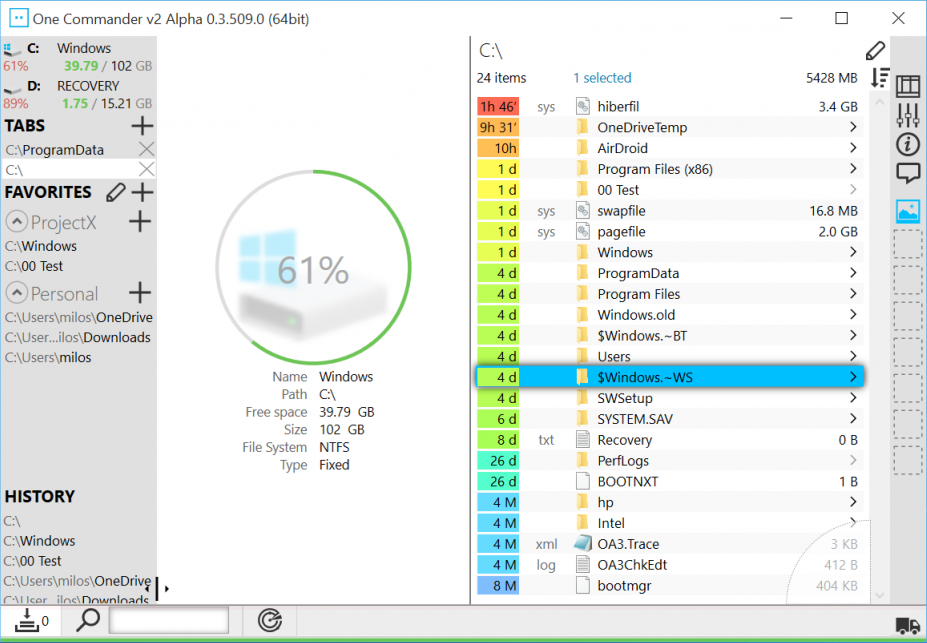This screenshot has width=927, height=643.
Task: Expand the Users folder arrow
Action: (x=853, y=356)
